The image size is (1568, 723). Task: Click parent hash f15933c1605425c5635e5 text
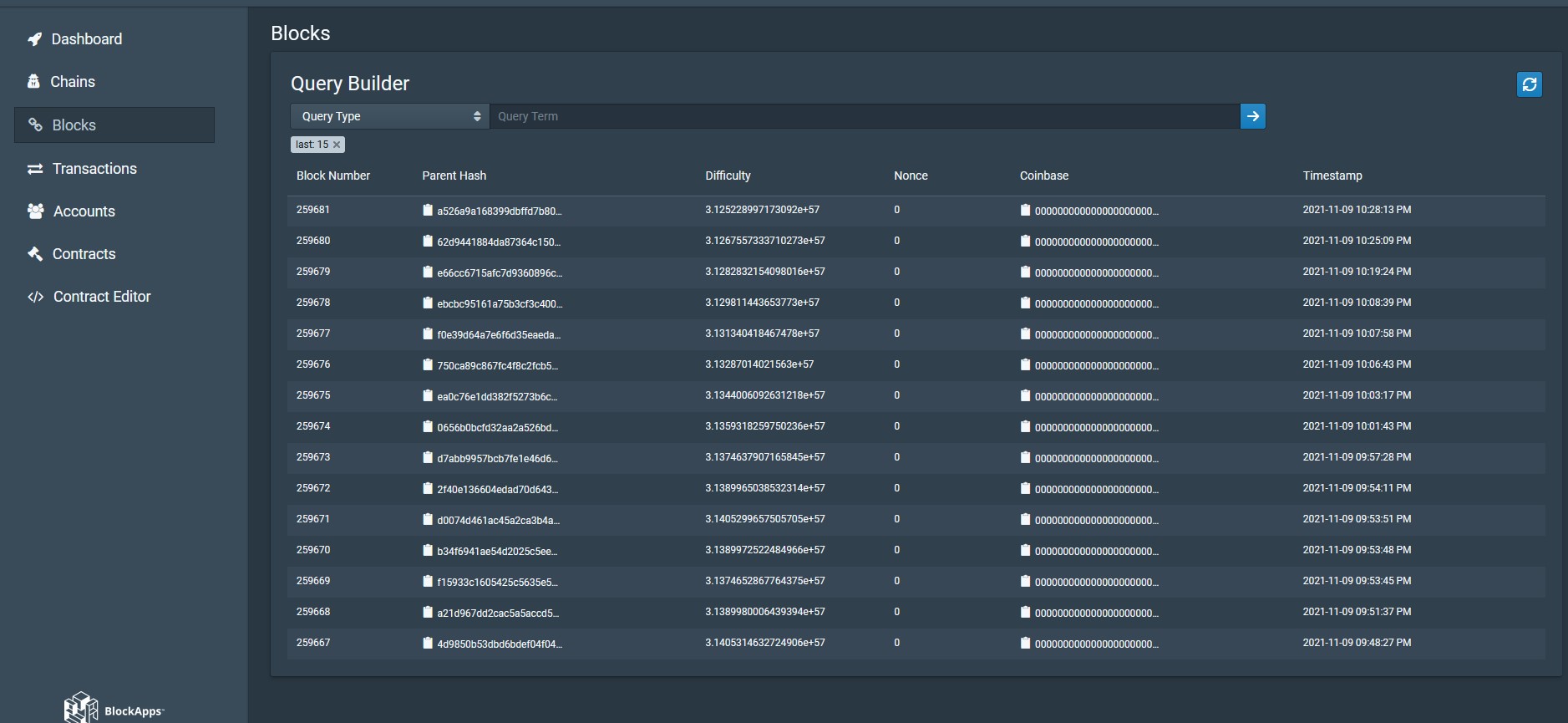tap(497, 582)
